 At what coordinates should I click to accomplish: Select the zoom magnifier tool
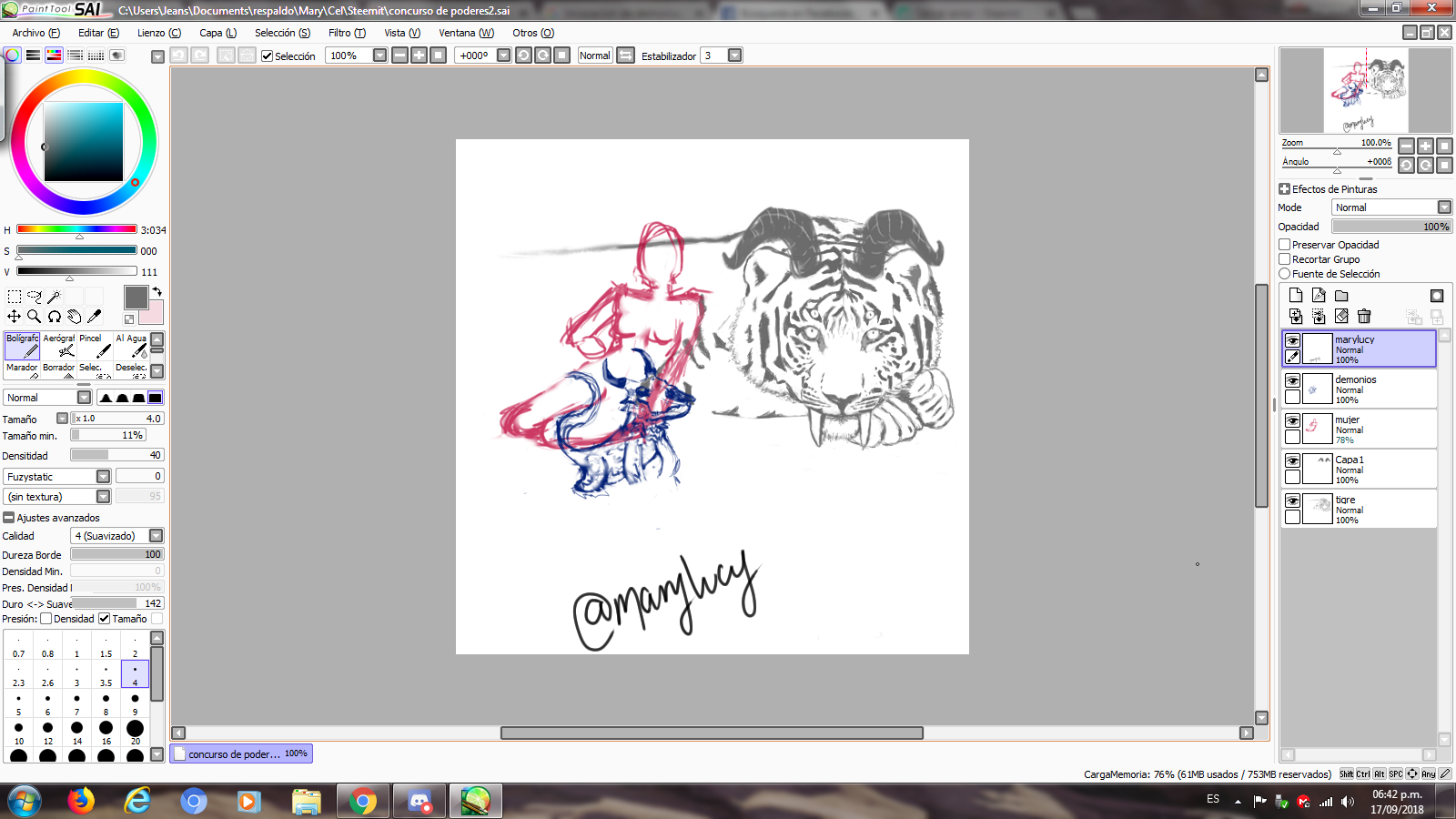point(35,317)
